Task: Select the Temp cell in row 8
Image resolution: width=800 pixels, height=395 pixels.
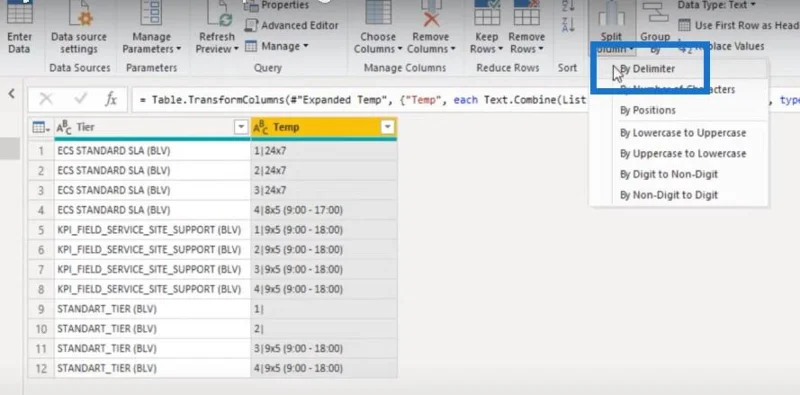Action: coord(323,289)
